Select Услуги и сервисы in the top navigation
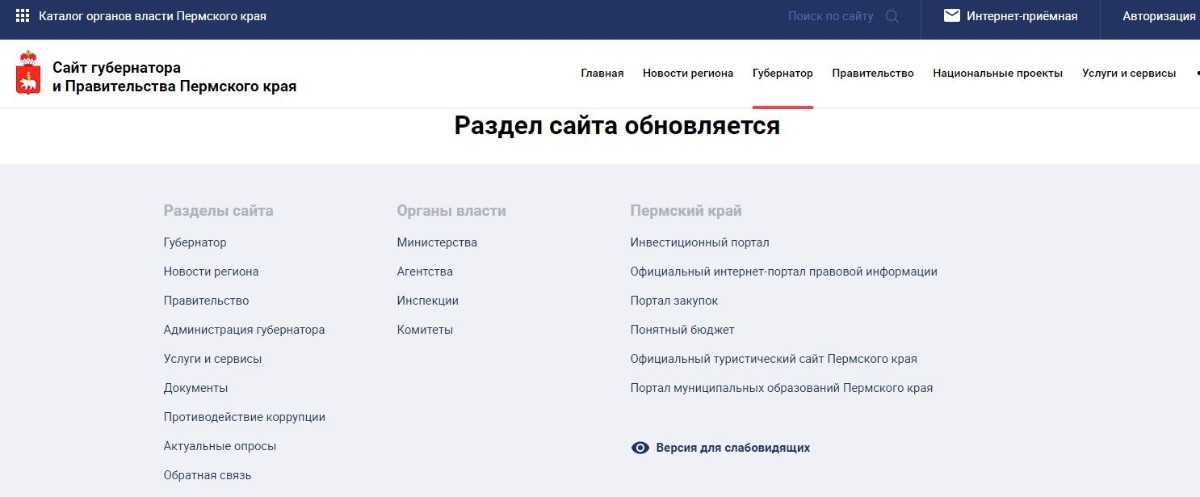The height and width of the screenshot is (497, 1200). tap(1128, 73)
